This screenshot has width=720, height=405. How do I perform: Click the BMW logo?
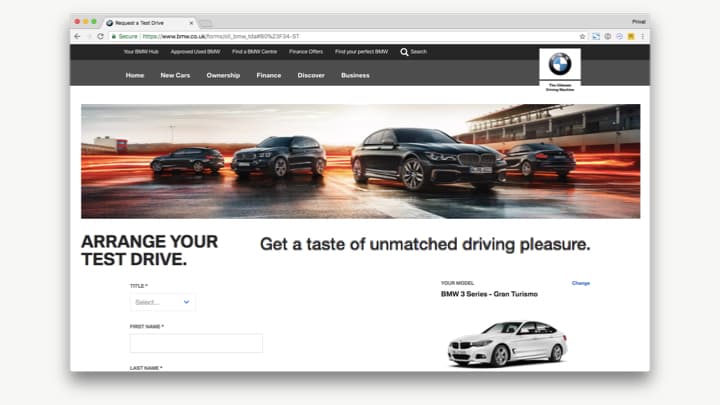[560, 64]
